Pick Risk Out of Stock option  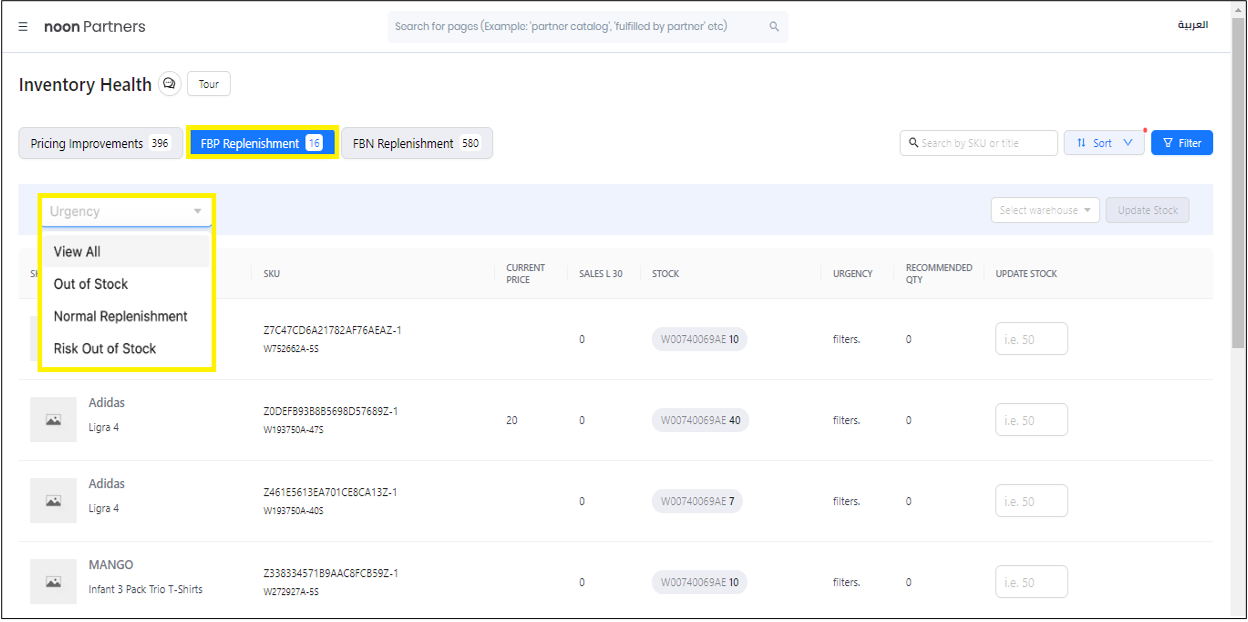[x=105, y=348]
